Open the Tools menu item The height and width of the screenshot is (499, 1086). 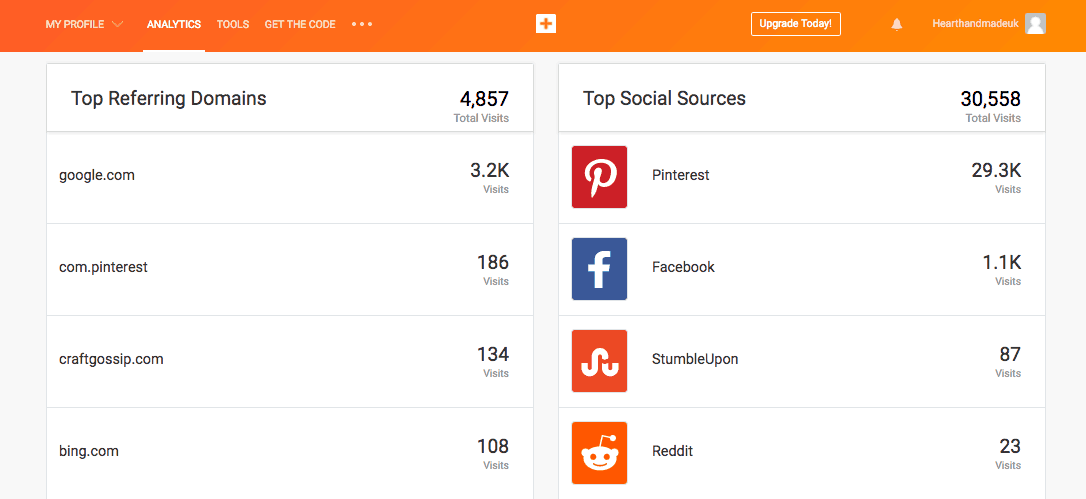pos(233,24)
